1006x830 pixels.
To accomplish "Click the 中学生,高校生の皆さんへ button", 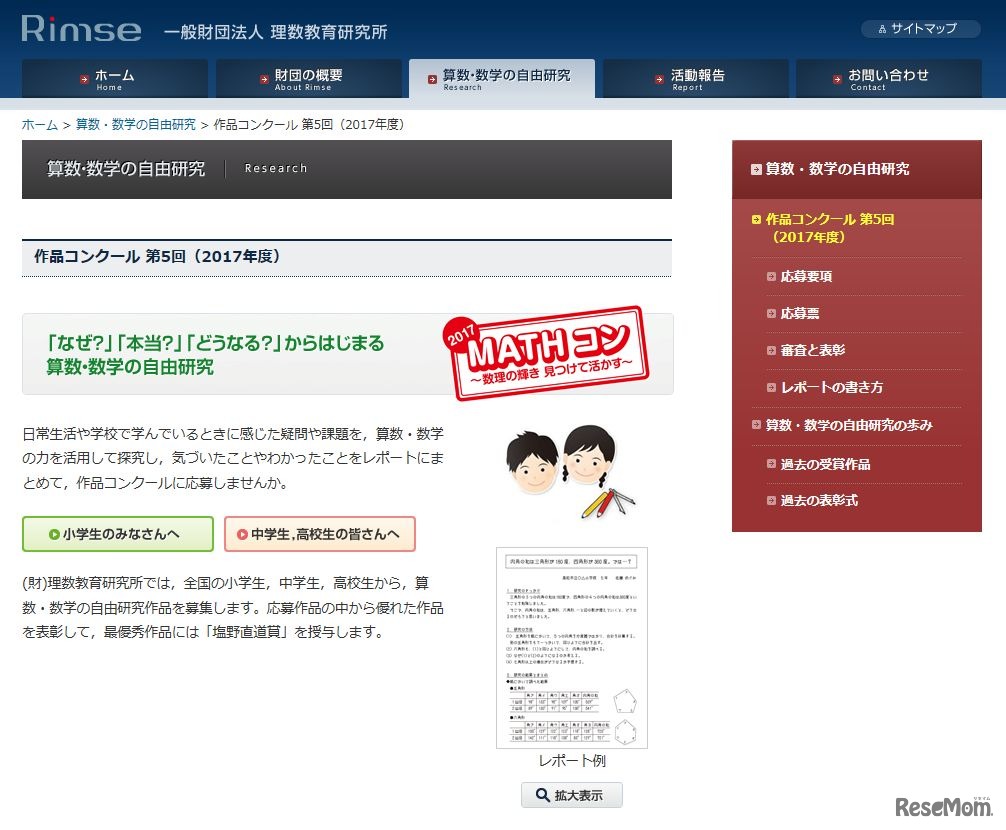I will click(320, 534).
